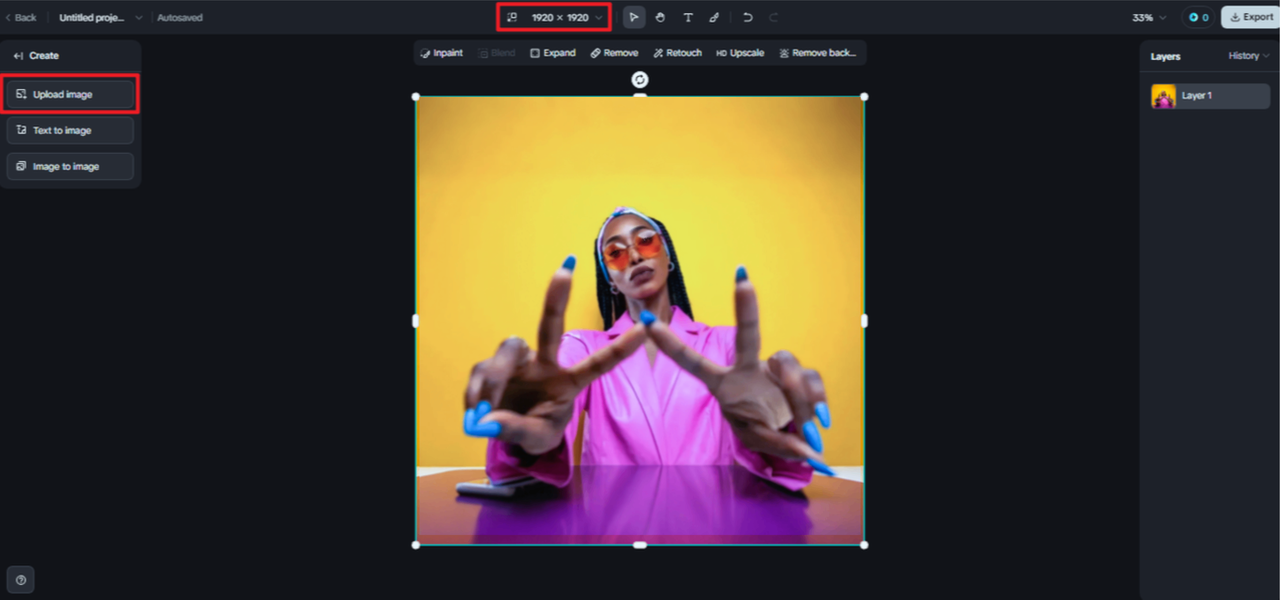Open the credits counter showing 0
1280x600 pixels.
coord(1198,17)
